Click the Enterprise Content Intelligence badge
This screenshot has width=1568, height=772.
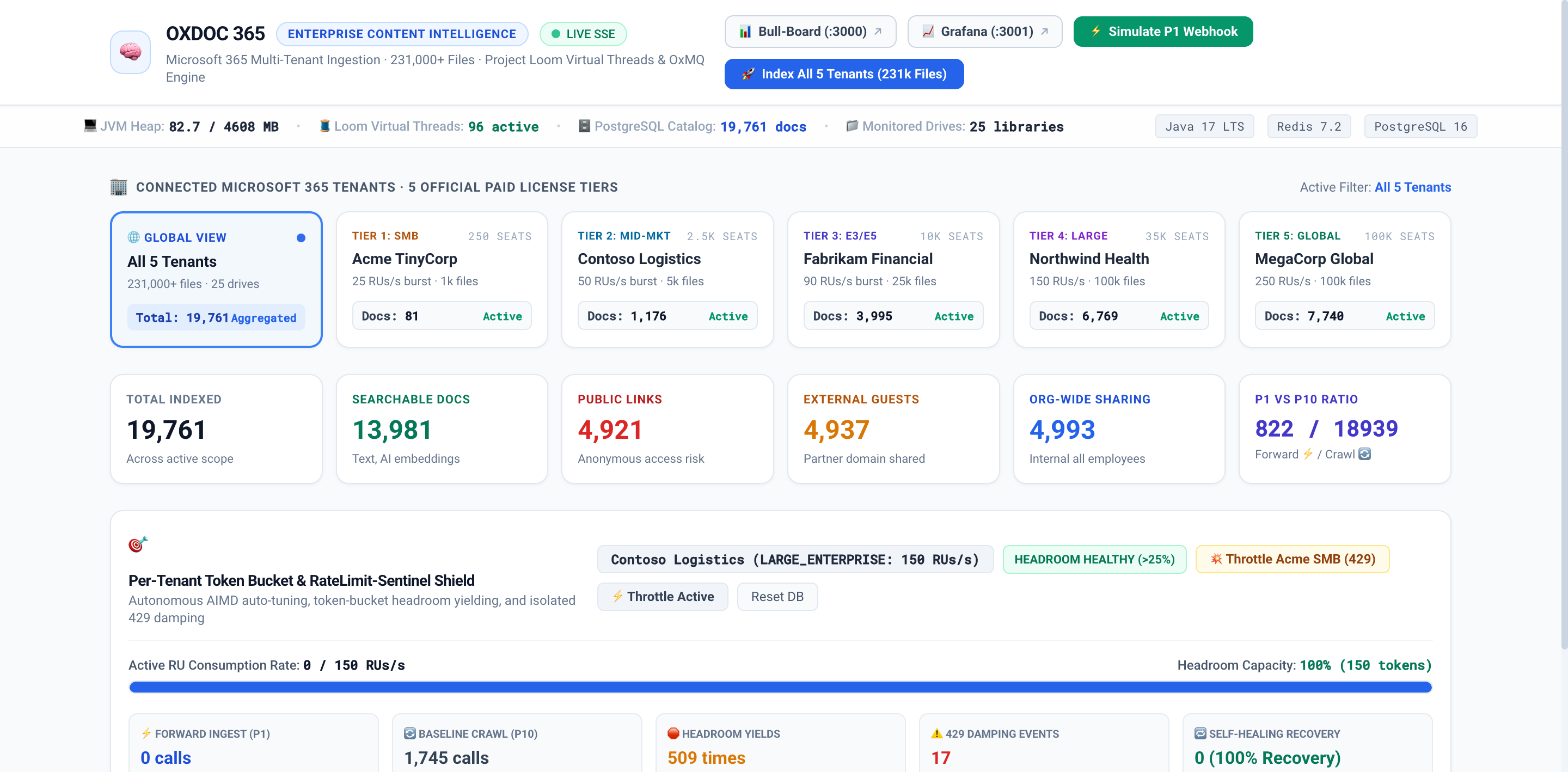click(402, 34)
